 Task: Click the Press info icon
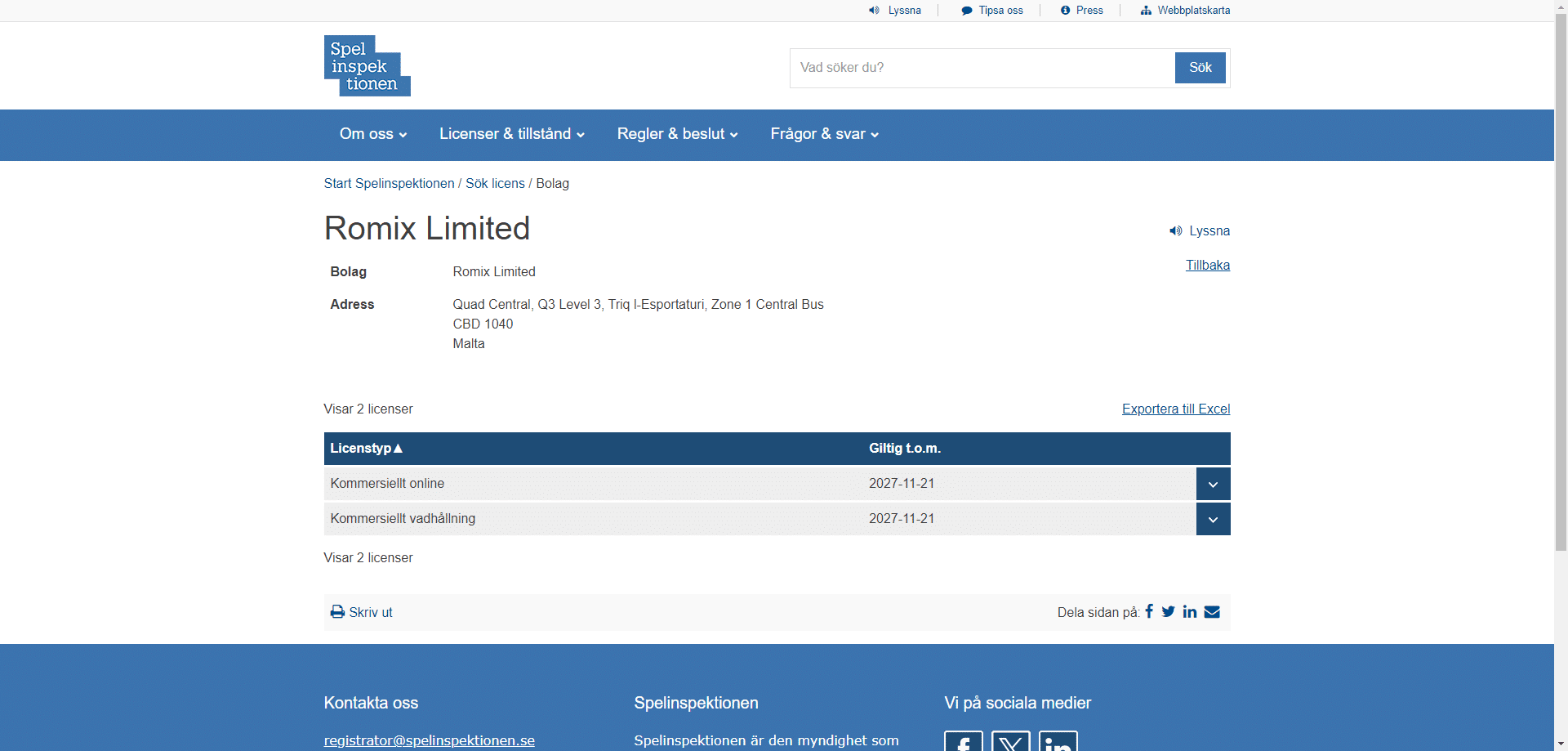[x=1065, y=11]
